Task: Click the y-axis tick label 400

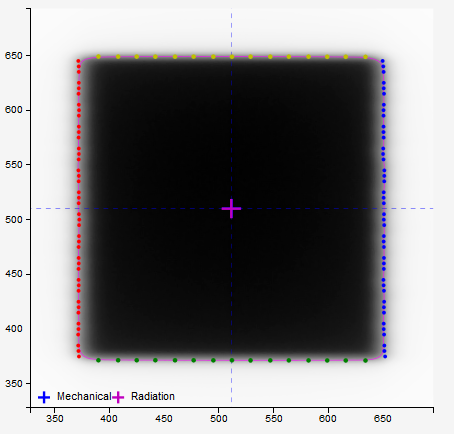Action: 14,329
